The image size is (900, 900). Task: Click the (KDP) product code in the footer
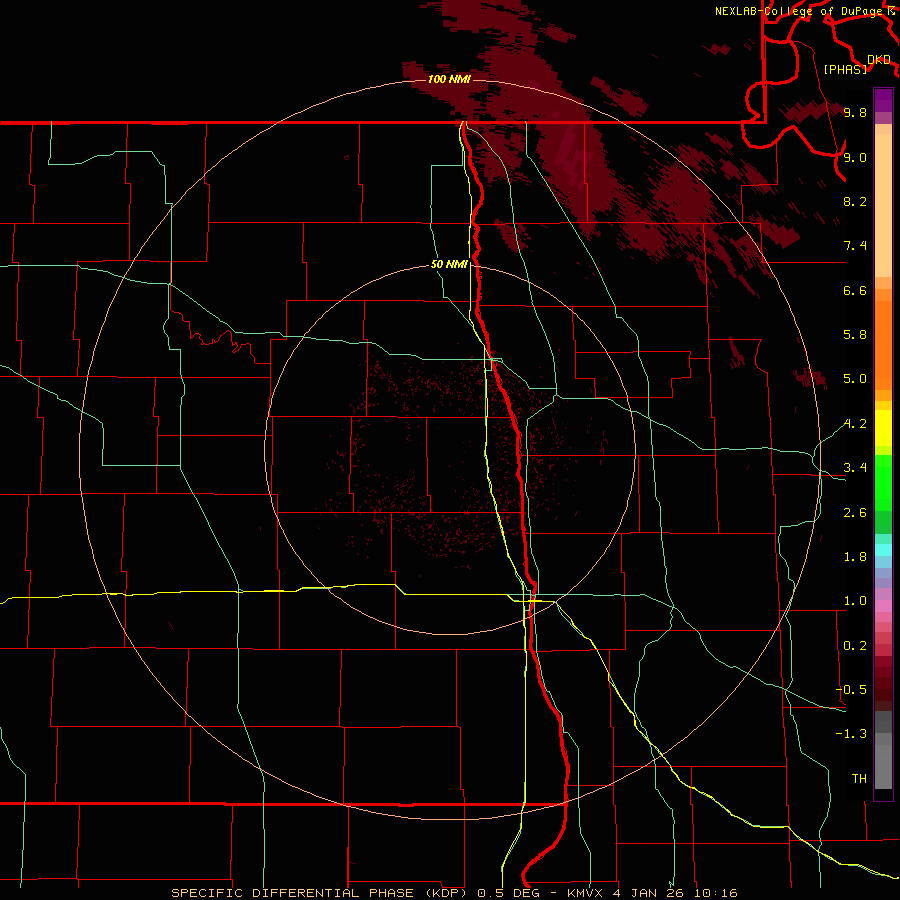point(445,893)
